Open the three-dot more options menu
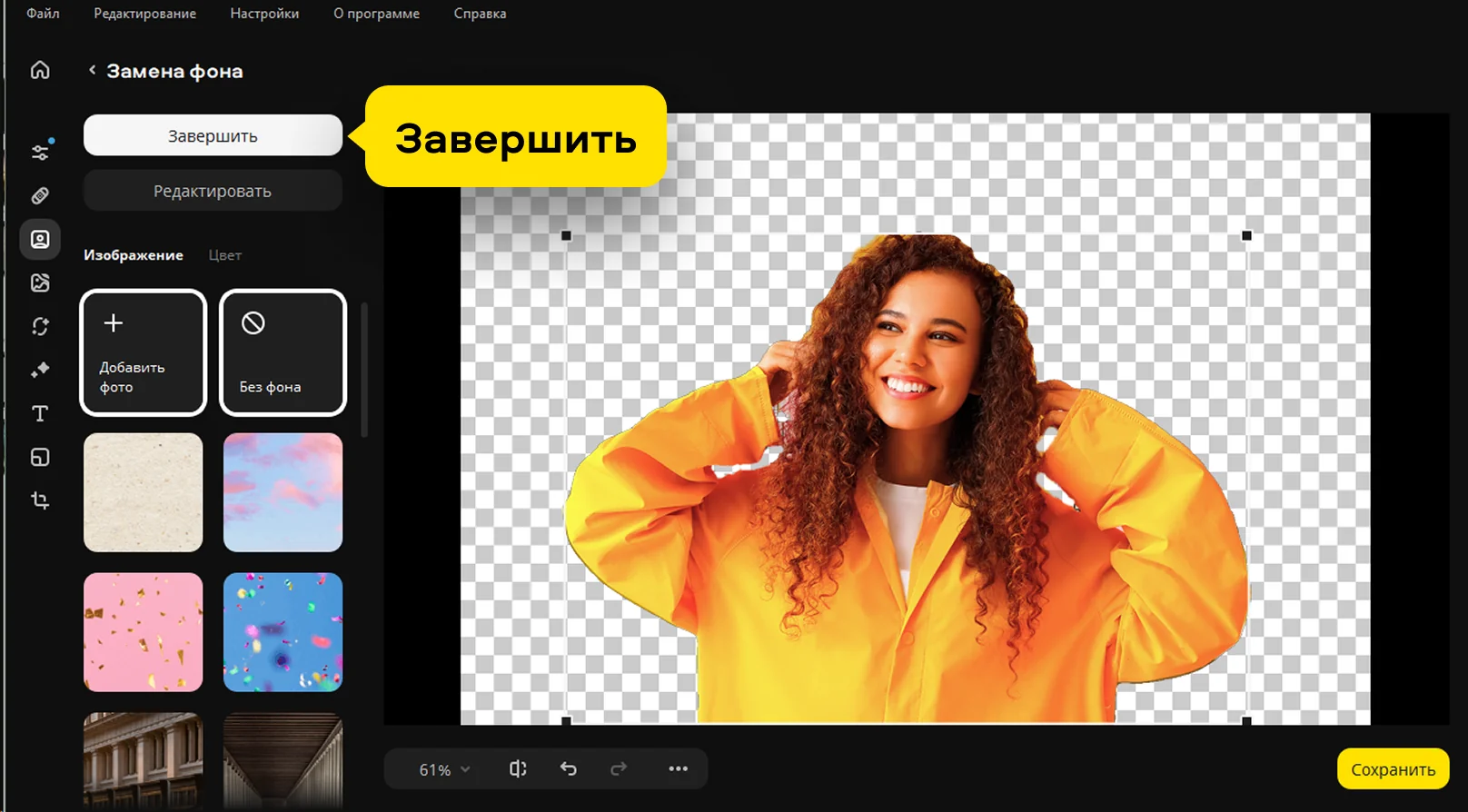1468x812 pixels. (678, 769)
